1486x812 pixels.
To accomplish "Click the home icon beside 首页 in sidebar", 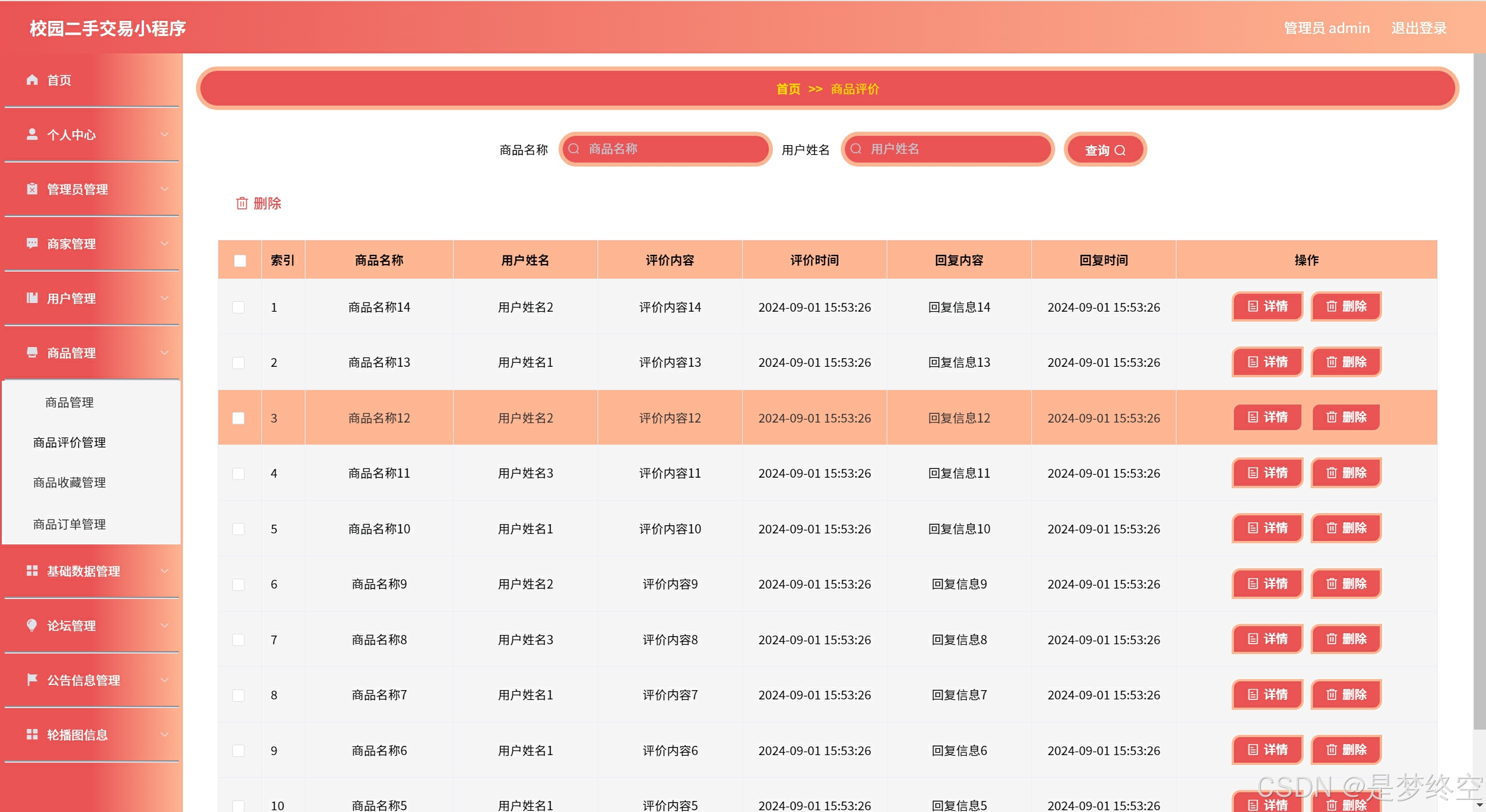I will point(32,80).
